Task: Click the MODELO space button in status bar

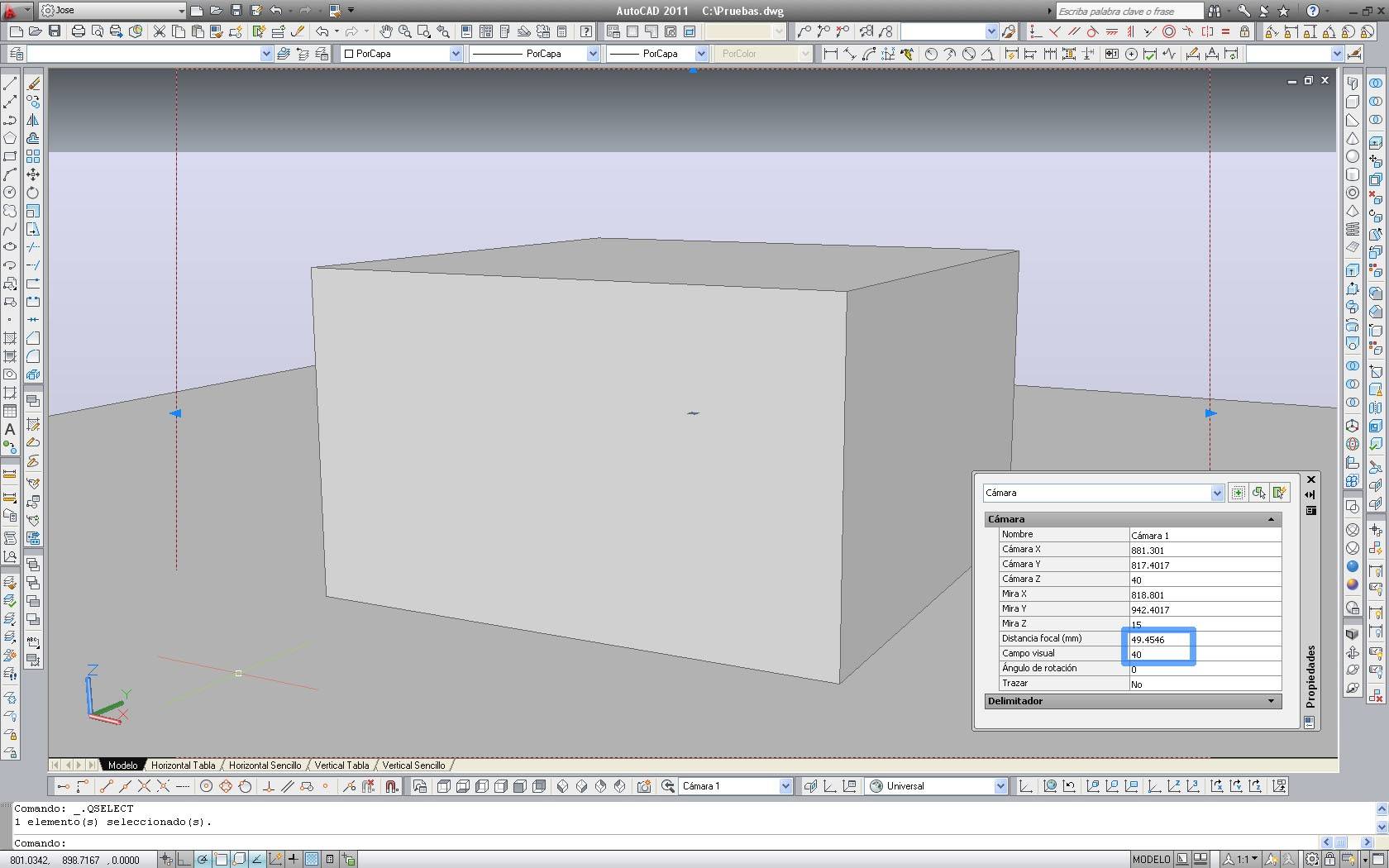Action: click(x=1151, y=860)
